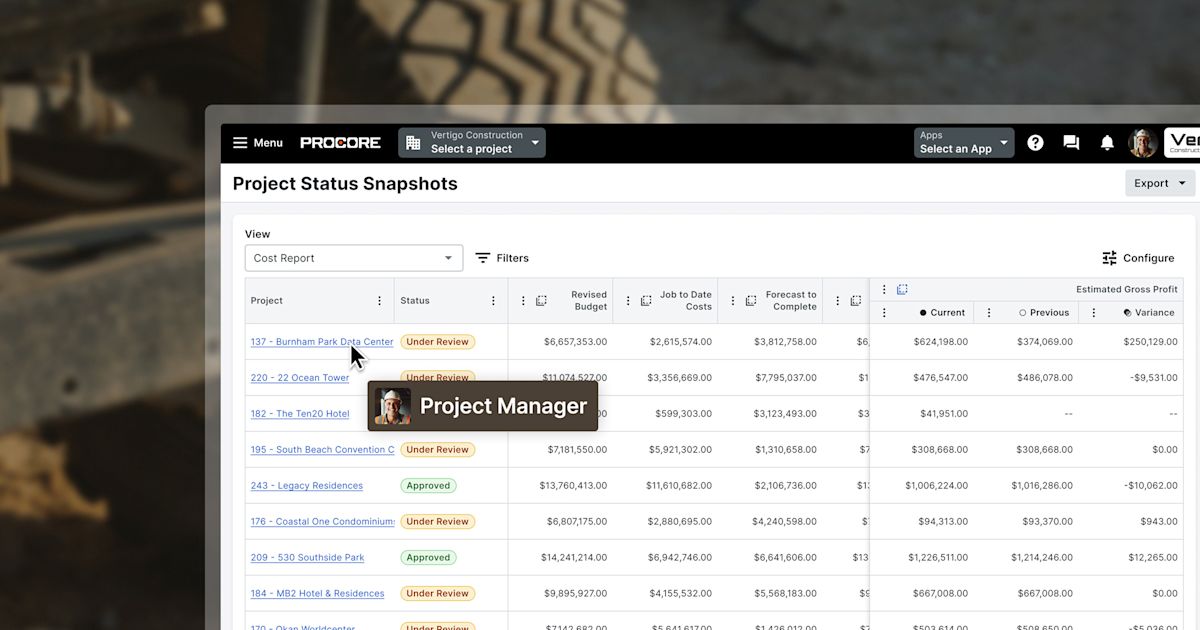This screenshot has height=630, width=1200.
Task: Select job to date cost $3,356,669.00
Action: 680,378
